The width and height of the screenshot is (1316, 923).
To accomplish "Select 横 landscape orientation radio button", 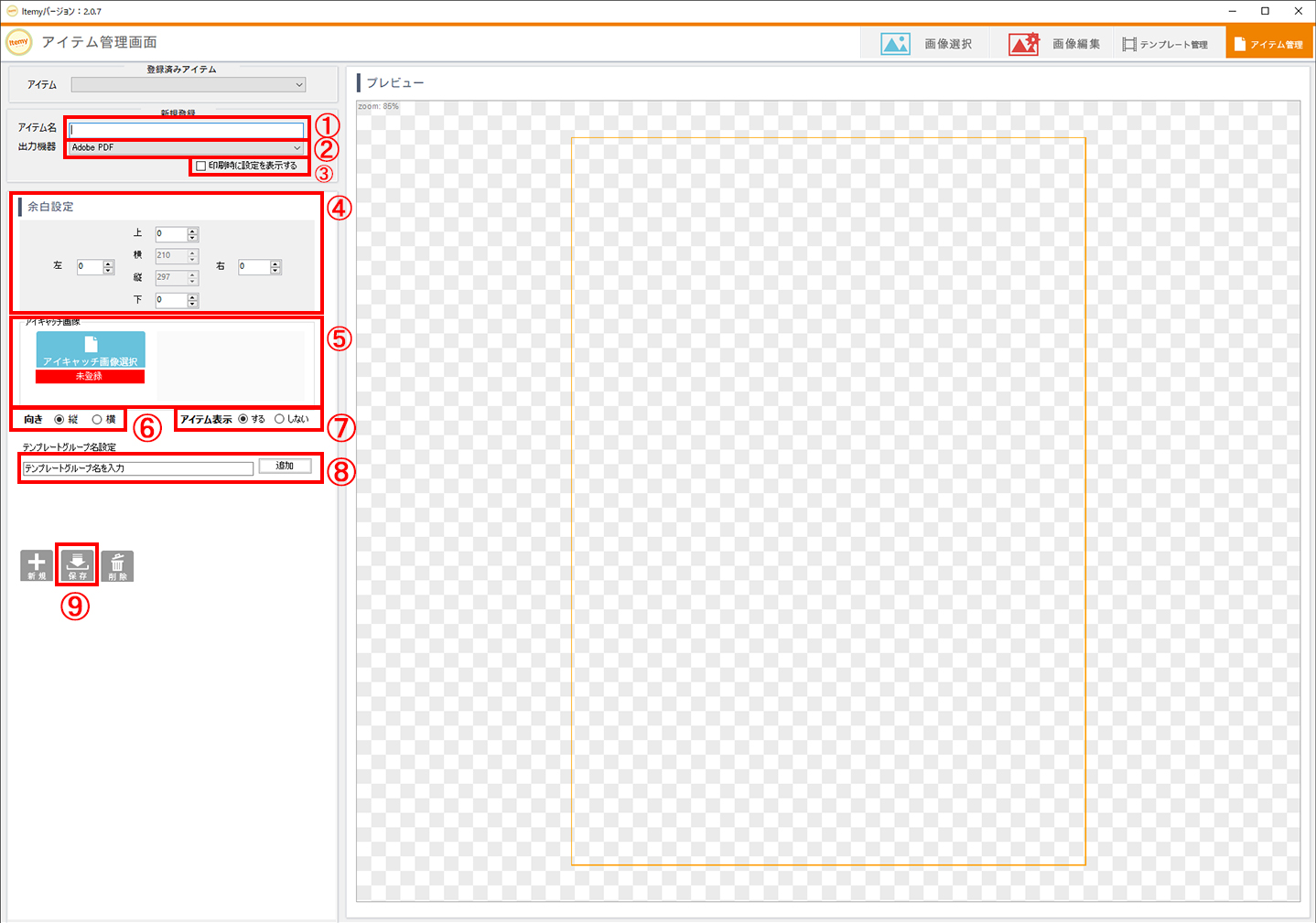I will [97, 420].
